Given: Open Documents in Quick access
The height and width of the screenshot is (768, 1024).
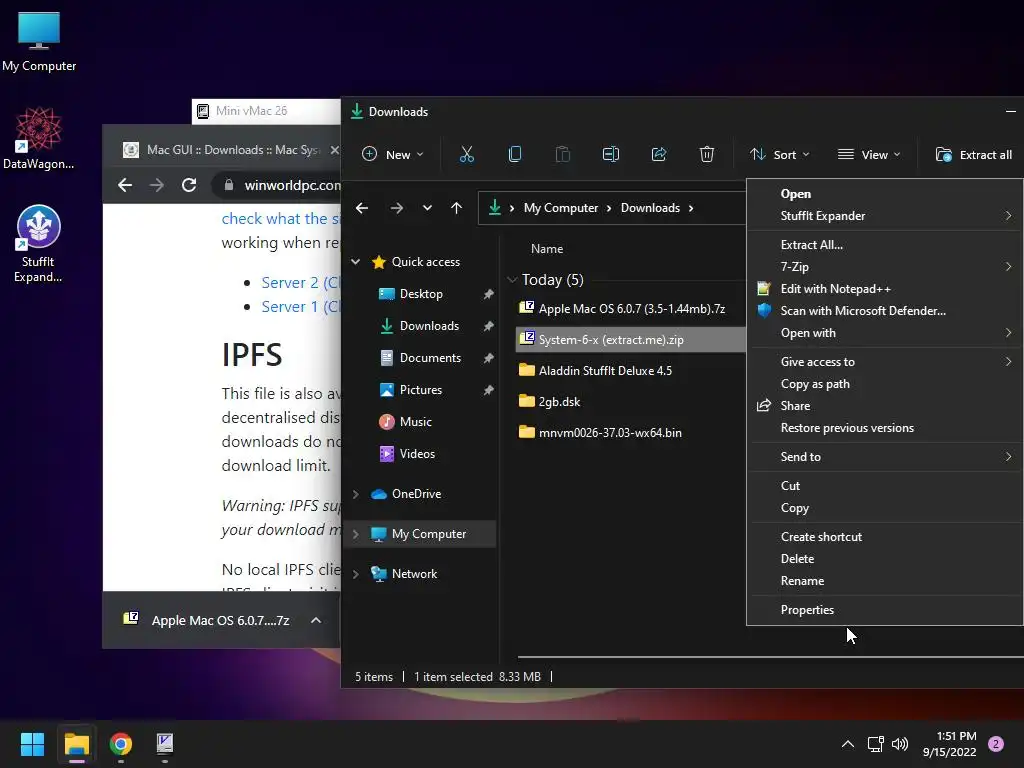Looking at the screenshot, I should [430, 358].
